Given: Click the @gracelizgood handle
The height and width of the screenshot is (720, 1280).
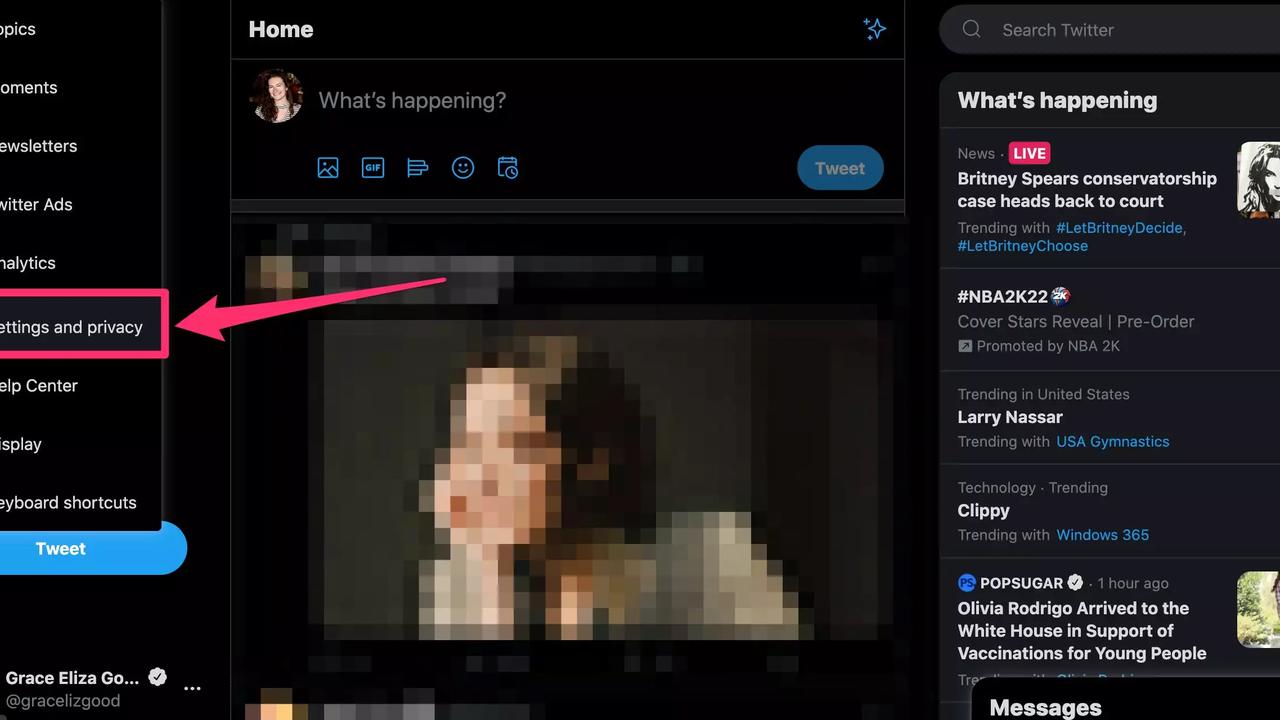Looking at the screenshot, I should tap(62, 700).
